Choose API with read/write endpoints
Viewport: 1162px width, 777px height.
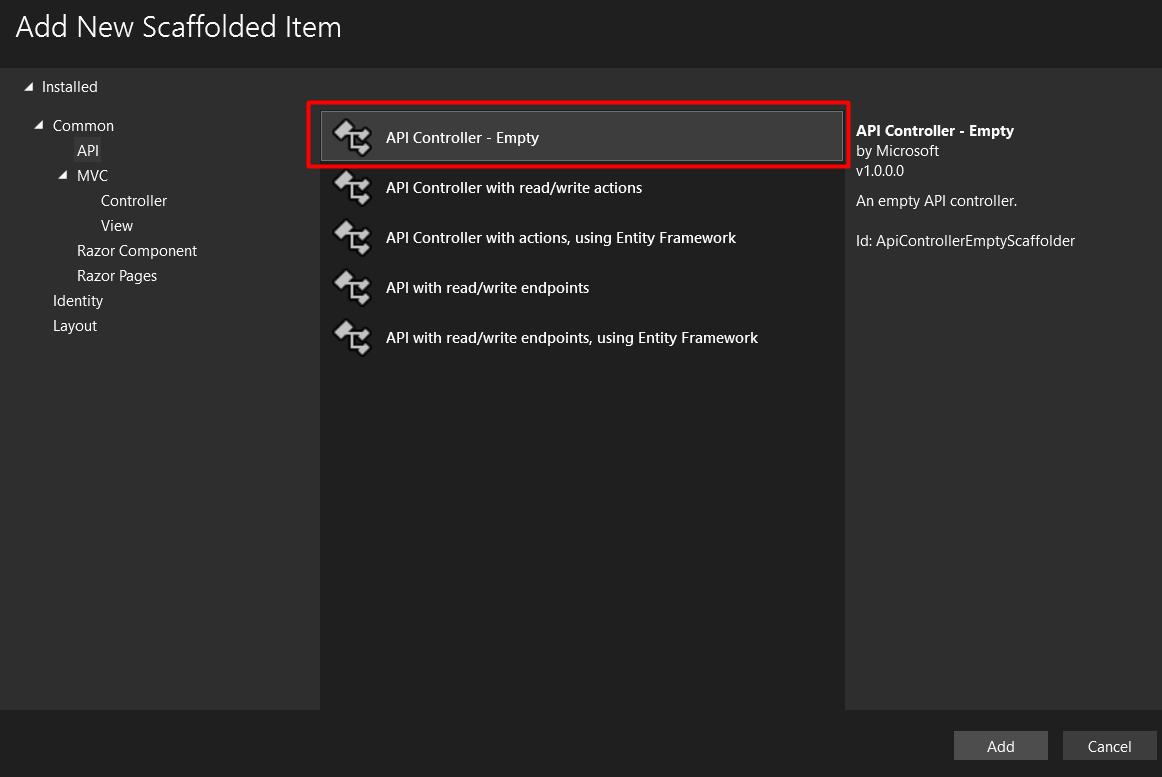tap(582, 288)
